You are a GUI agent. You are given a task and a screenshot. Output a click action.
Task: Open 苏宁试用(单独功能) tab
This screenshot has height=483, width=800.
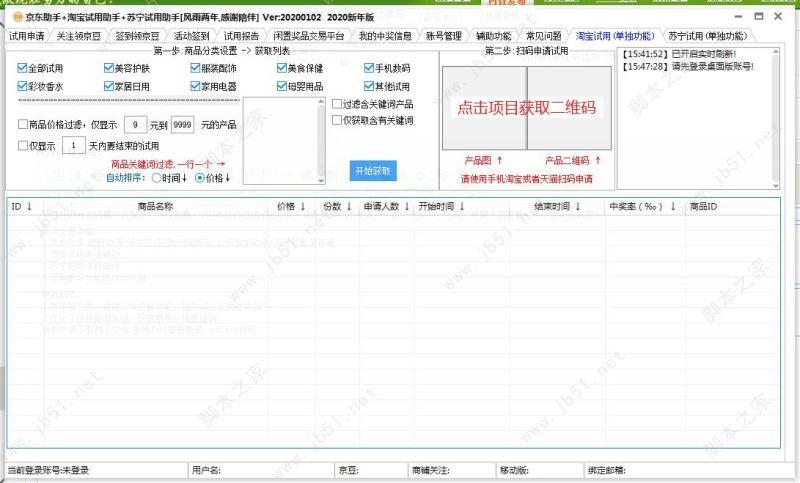[x=707, y=36]
